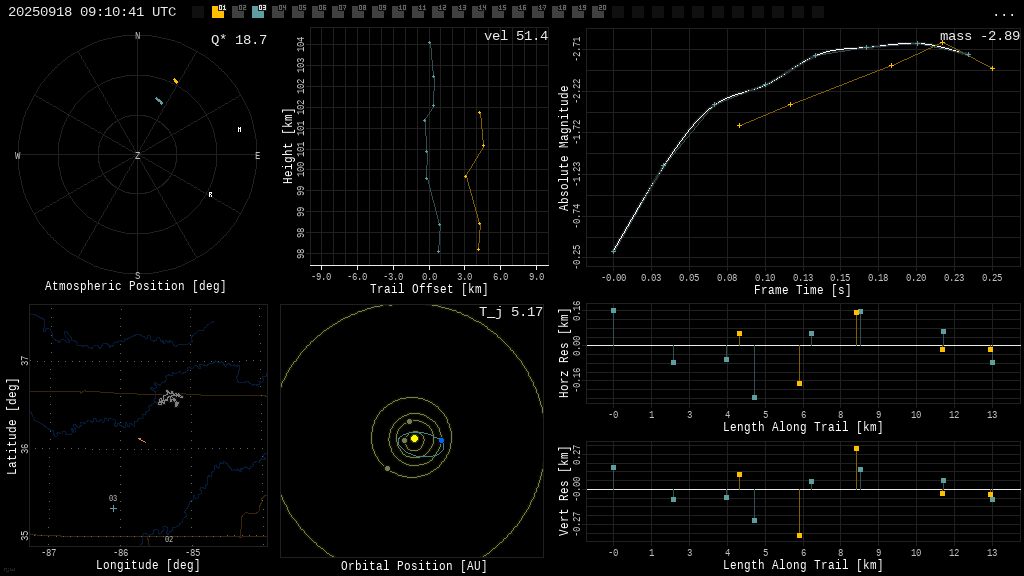Click the R marker in sky plot
1024x576 pixels.
click(x=210, y=195)
